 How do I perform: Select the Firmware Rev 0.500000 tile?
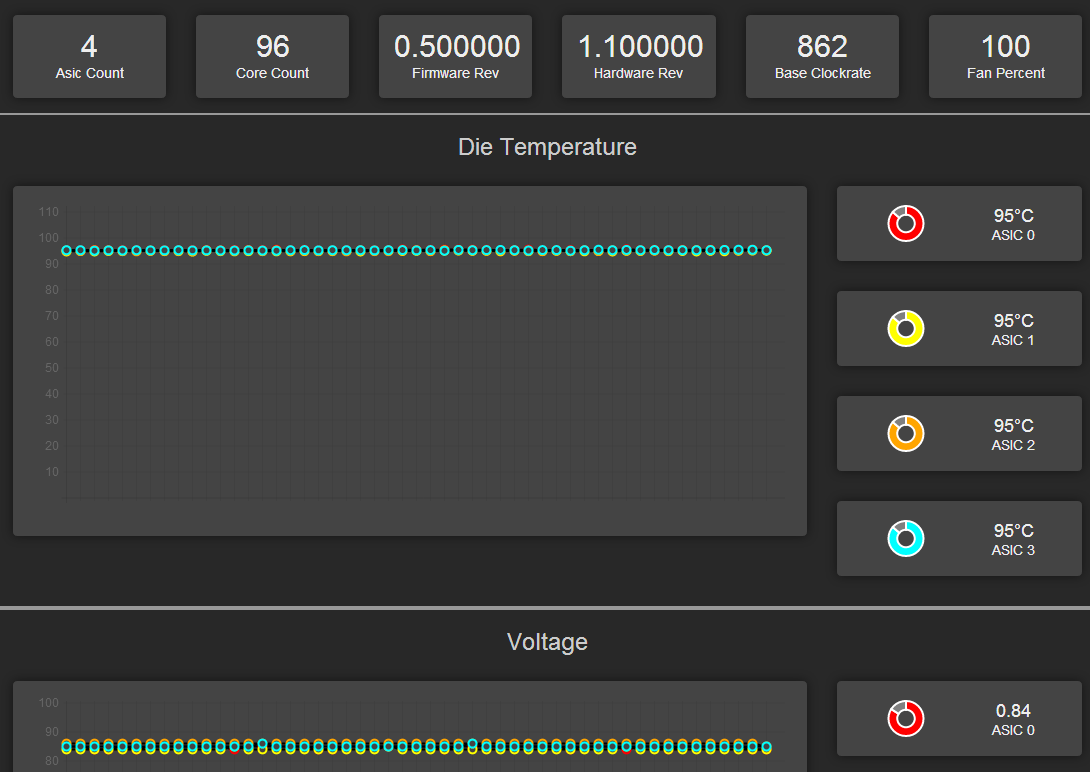click(455, 56)
